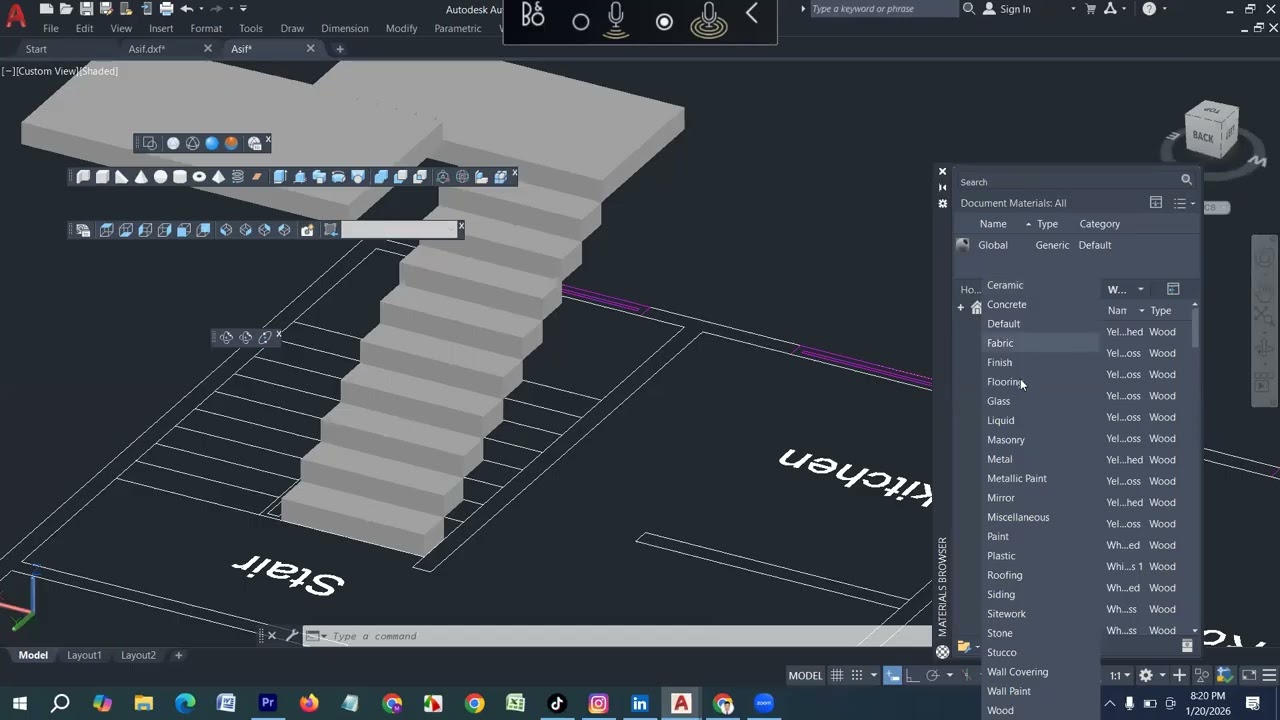Viewport: 1280px width, 720px height.
Task: Switch to the Layout1 tab
Action: [84, 655]
